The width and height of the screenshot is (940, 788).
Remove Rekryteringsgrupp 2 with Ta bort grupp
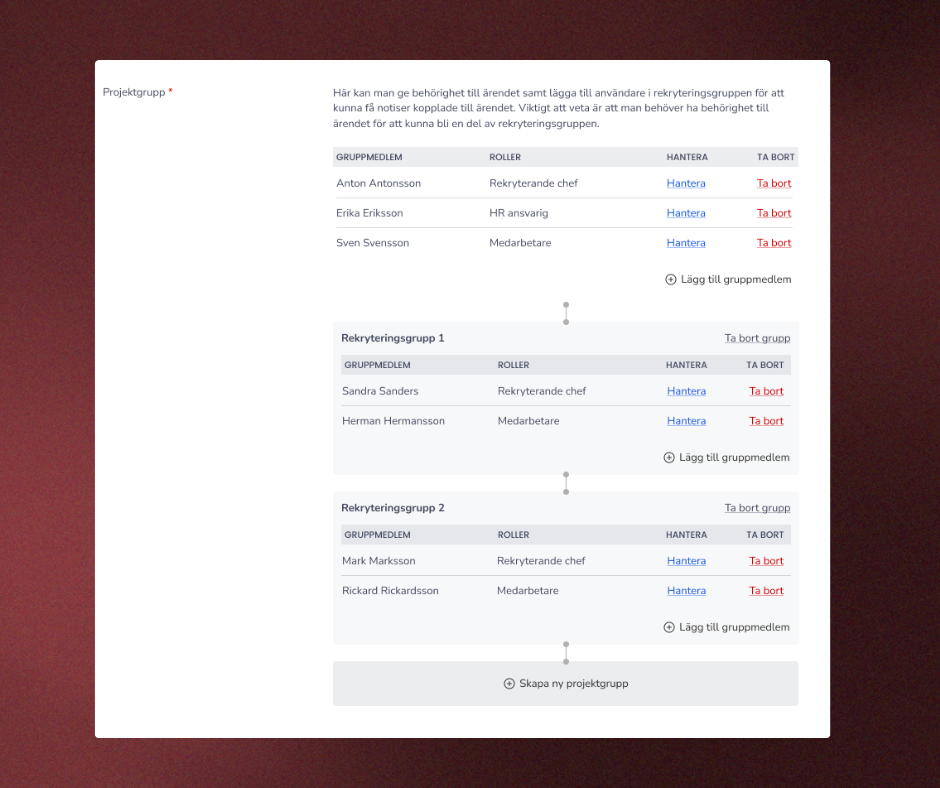click(757, 509)
